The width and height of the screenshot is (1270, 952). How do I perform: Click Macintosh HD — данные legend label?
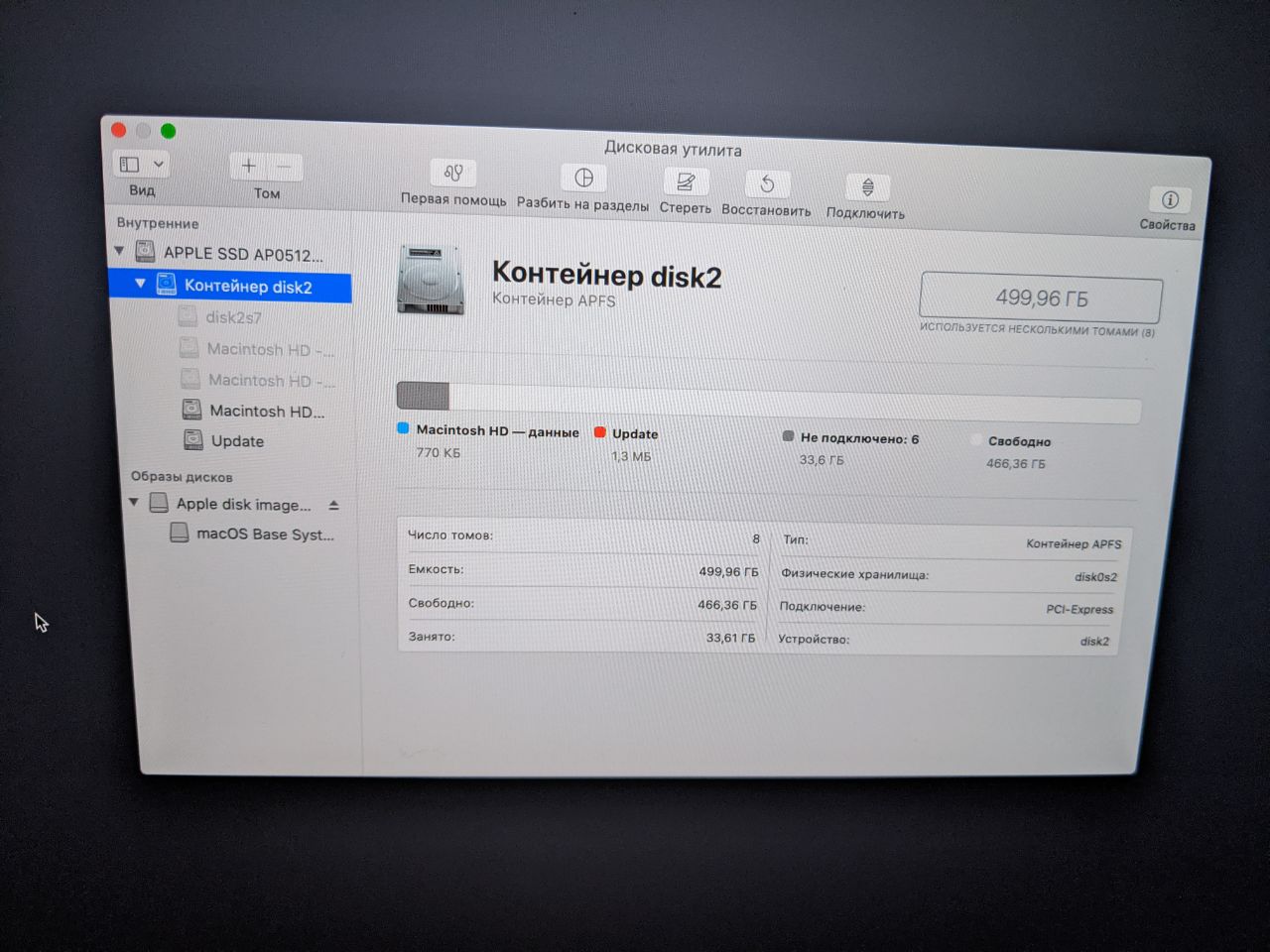pos(497,431)
